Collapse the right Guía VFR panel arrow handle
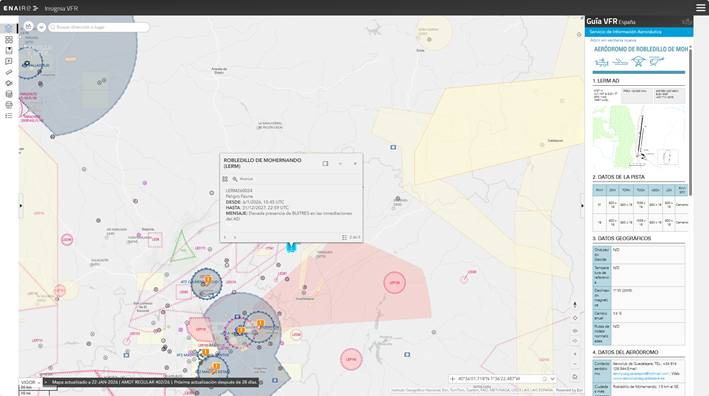 582,206
